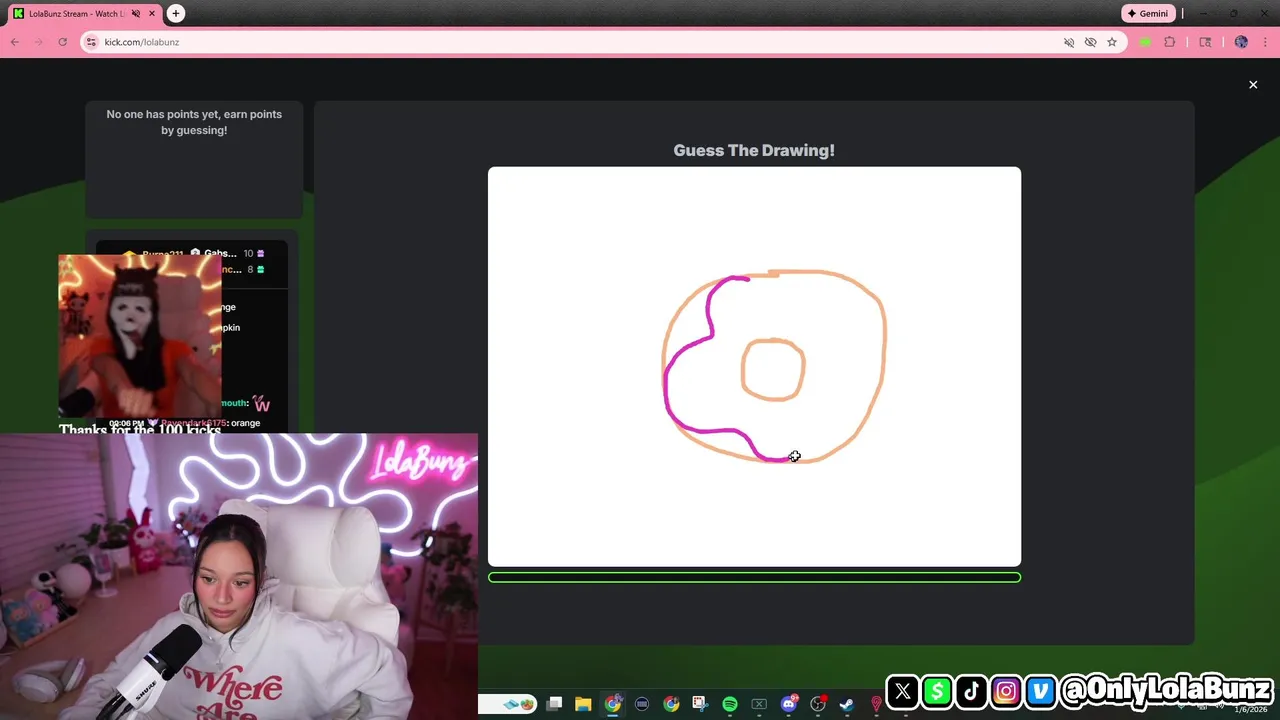Open a new browser tab

[176, 14]
